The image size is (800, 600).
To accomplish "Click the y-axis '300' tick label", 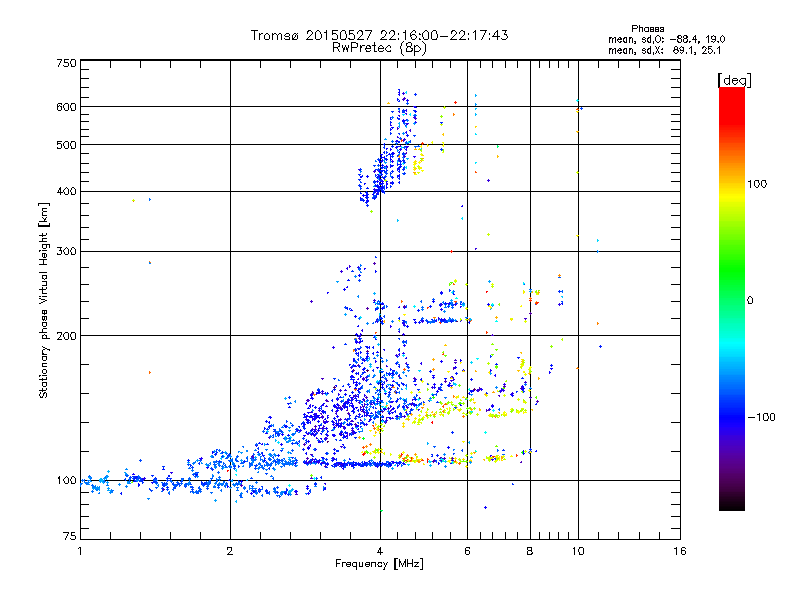I will 66,252.
